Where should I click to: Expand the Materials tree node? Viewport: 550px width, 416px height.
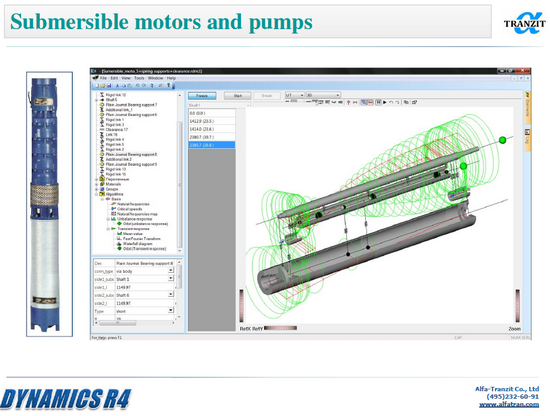[96, 184]
